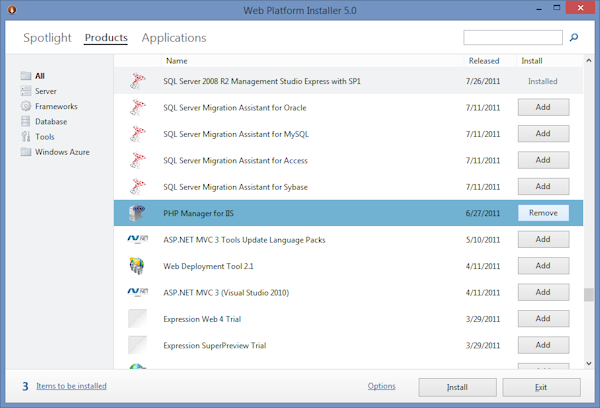Add Expression SuperPreview Trial
600x408 pixels.
pyautogui.click(x=543, y=345)
